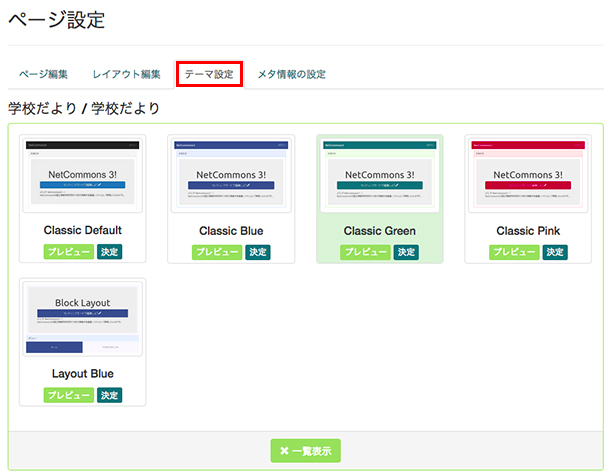The image size is (610, 476).
Task: Open the ページ編集 tab
Action: 44,74
